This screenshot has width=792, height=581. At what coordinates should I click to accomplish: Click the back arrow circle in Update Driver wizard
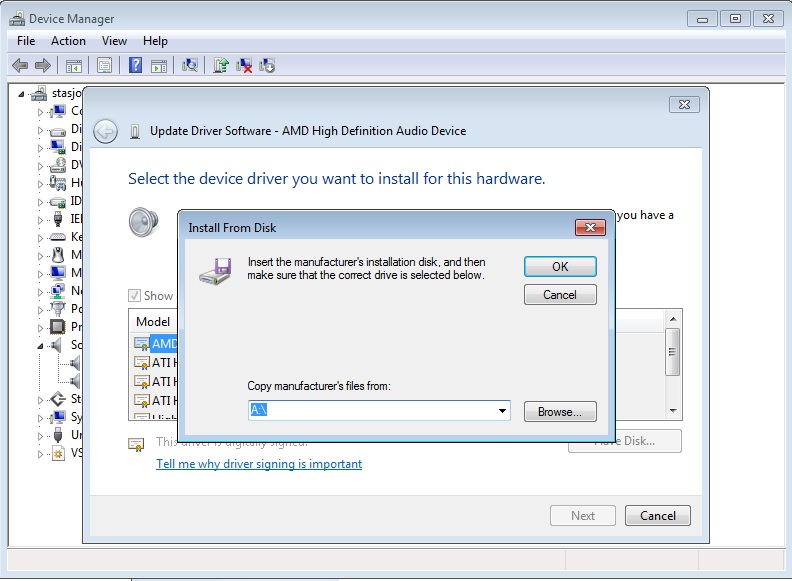[106, 132]
